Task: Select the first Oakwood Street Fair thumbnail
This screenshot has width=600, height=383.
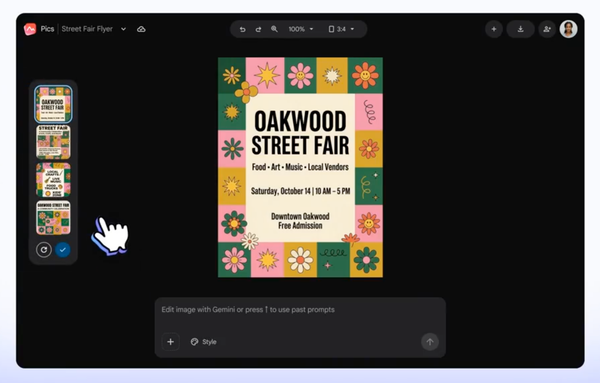Action: coord(53,104)
